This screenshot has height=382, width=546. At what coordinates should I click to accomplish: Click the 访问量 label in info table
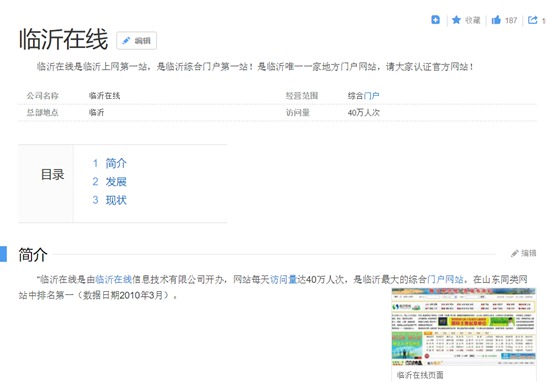298,112
